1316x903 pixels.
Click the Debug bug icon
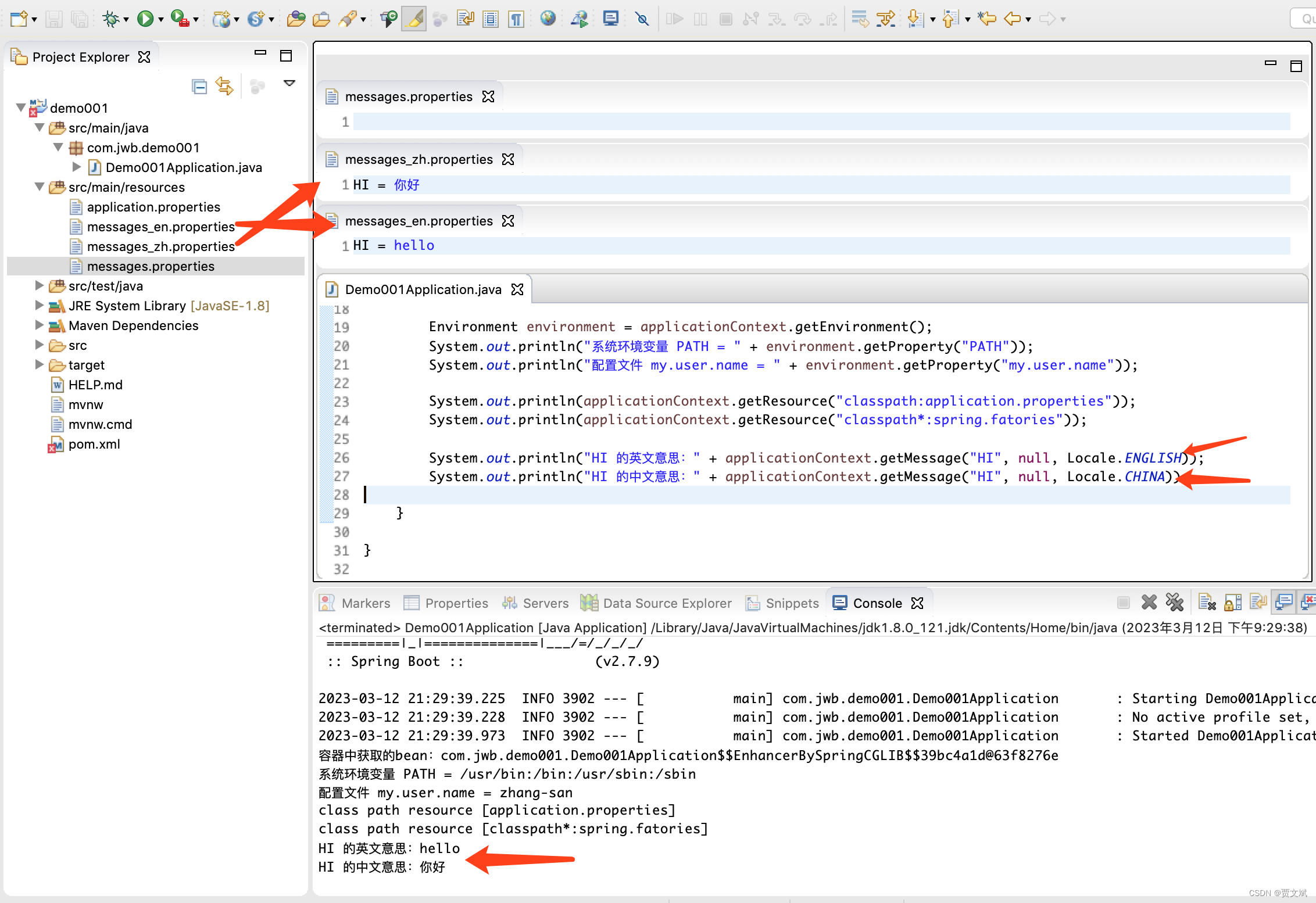pos(110,19)
